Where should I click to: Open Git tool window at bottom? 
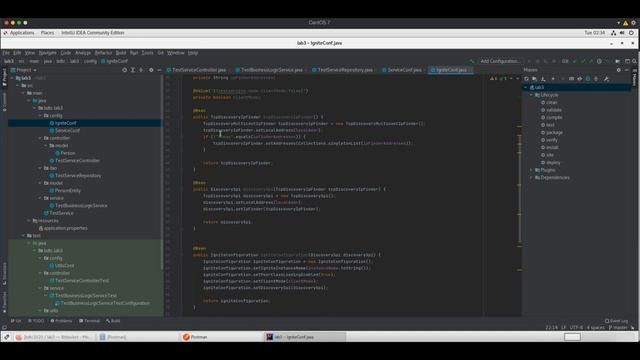[x=16, y=321]
